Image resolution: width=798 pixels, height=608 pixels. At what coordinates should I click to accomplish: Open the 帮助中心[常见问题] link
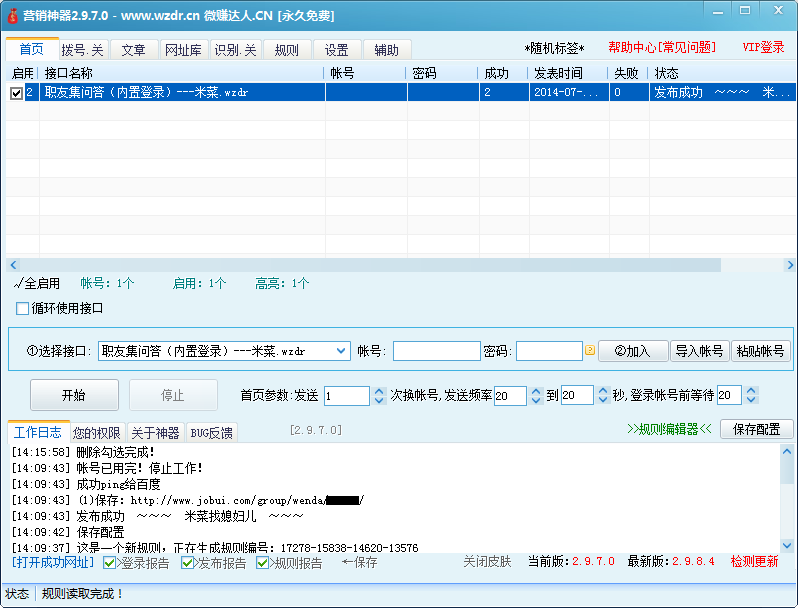point(661,47)
